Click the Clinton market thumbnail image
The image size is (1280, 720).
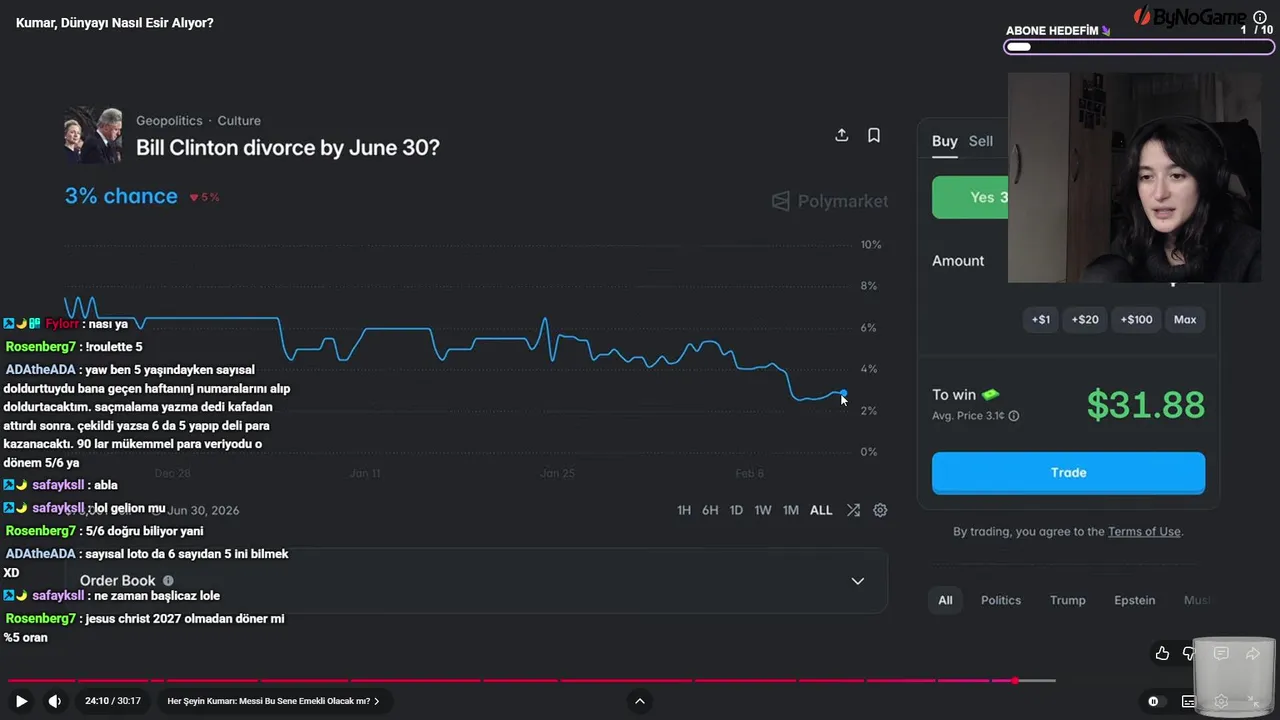[x=93, y=134]
